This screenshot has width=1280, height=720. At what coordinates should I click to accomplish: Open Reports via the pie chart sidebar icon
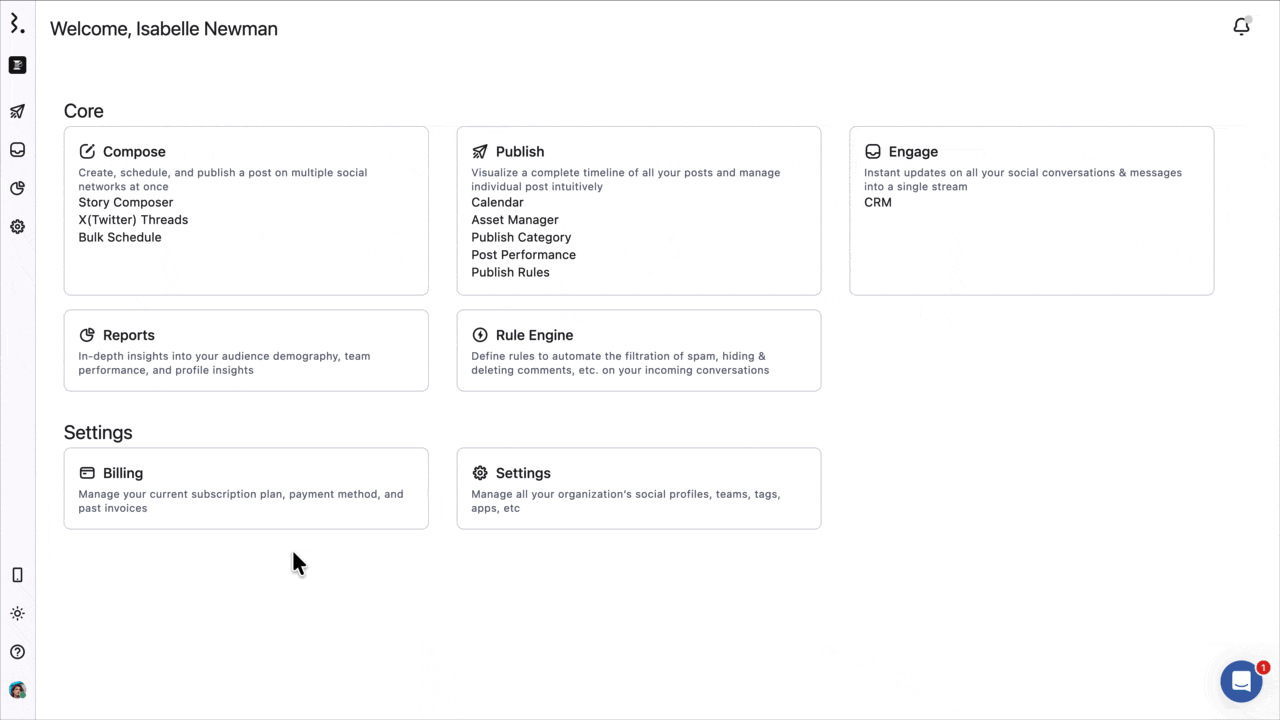click(x=17, y=188)
